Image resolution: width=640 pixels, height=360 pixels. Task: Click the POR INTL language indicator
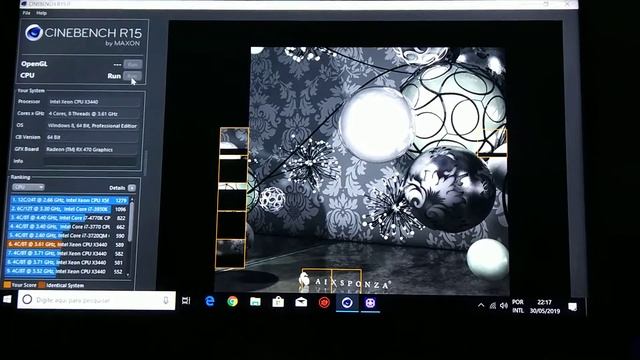pyautogui.click(x=518, y=306)
